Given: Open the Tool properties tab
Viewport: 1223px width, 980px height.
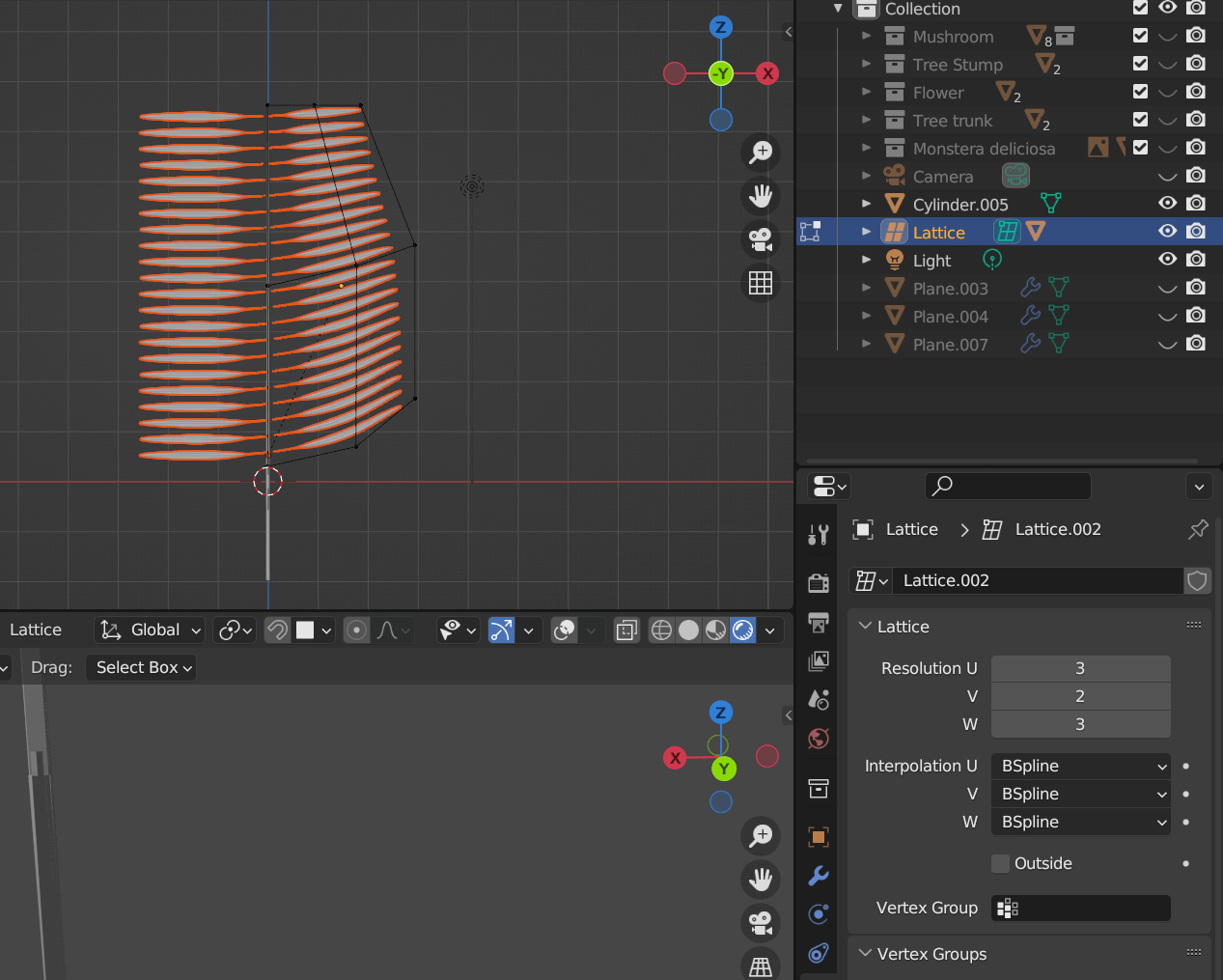Looking at the screenshot, I should 819,534.
